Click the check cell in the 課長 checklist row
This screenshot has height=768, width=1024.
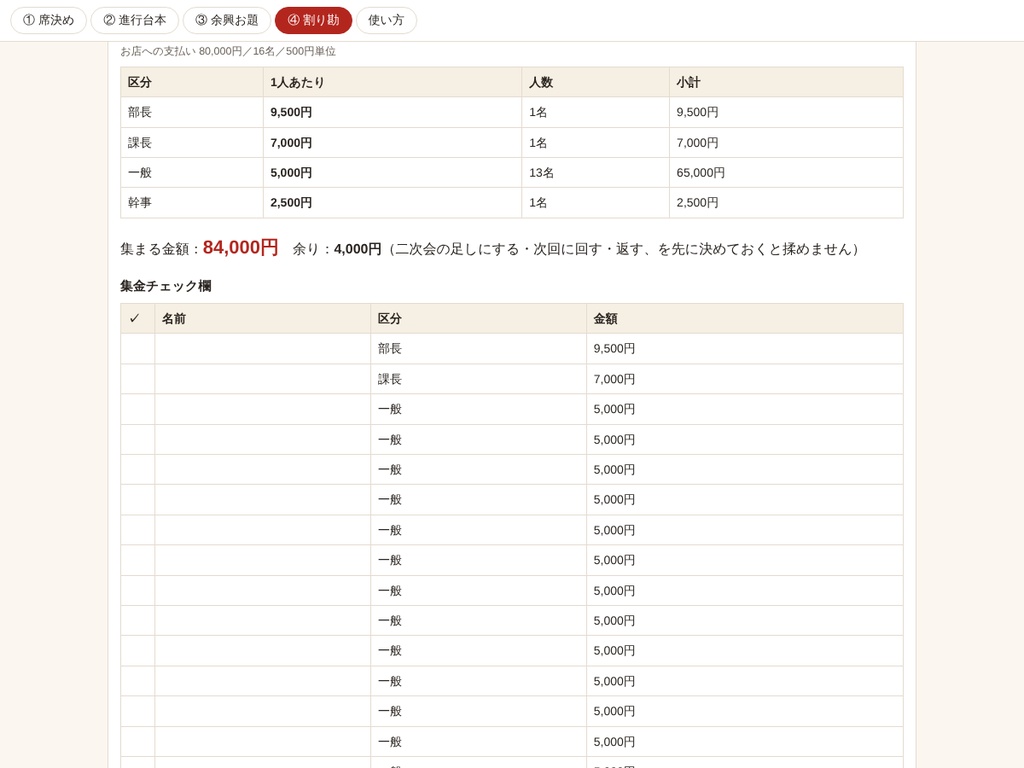pos(138,379)
